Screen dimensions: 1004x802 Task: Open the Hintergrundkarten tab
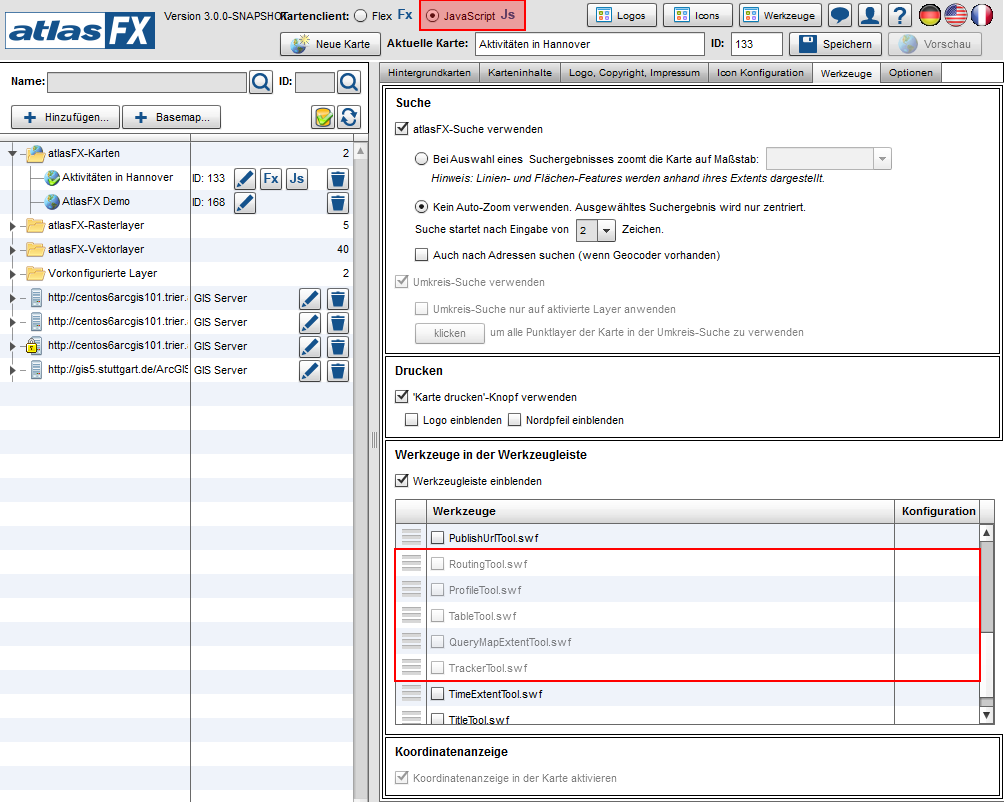tap(429, 73)
